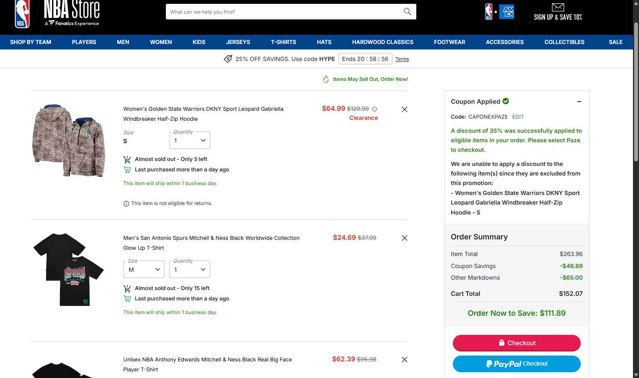Viewport: 639px width, 378px height.
Task: Open the Anthony Edwards Big Face T-Shirt title
Action: 207,365
